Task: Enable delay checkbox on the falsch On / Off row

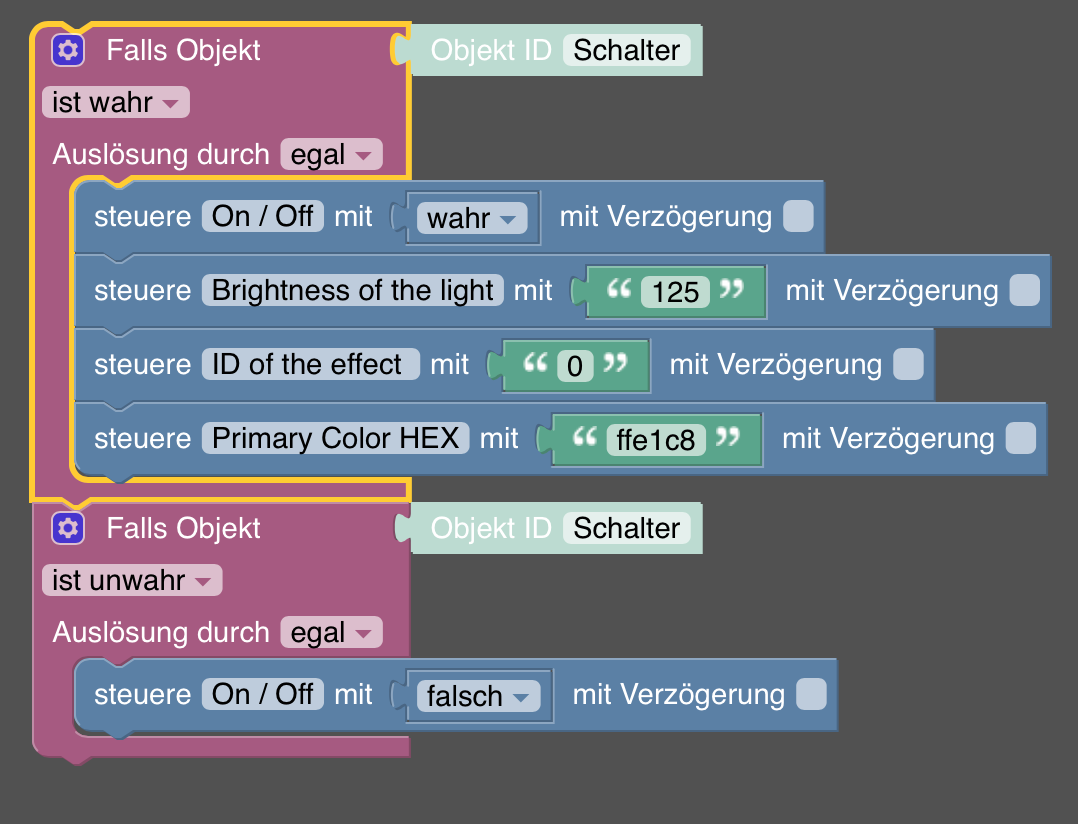Action: [x=811, y=694]
